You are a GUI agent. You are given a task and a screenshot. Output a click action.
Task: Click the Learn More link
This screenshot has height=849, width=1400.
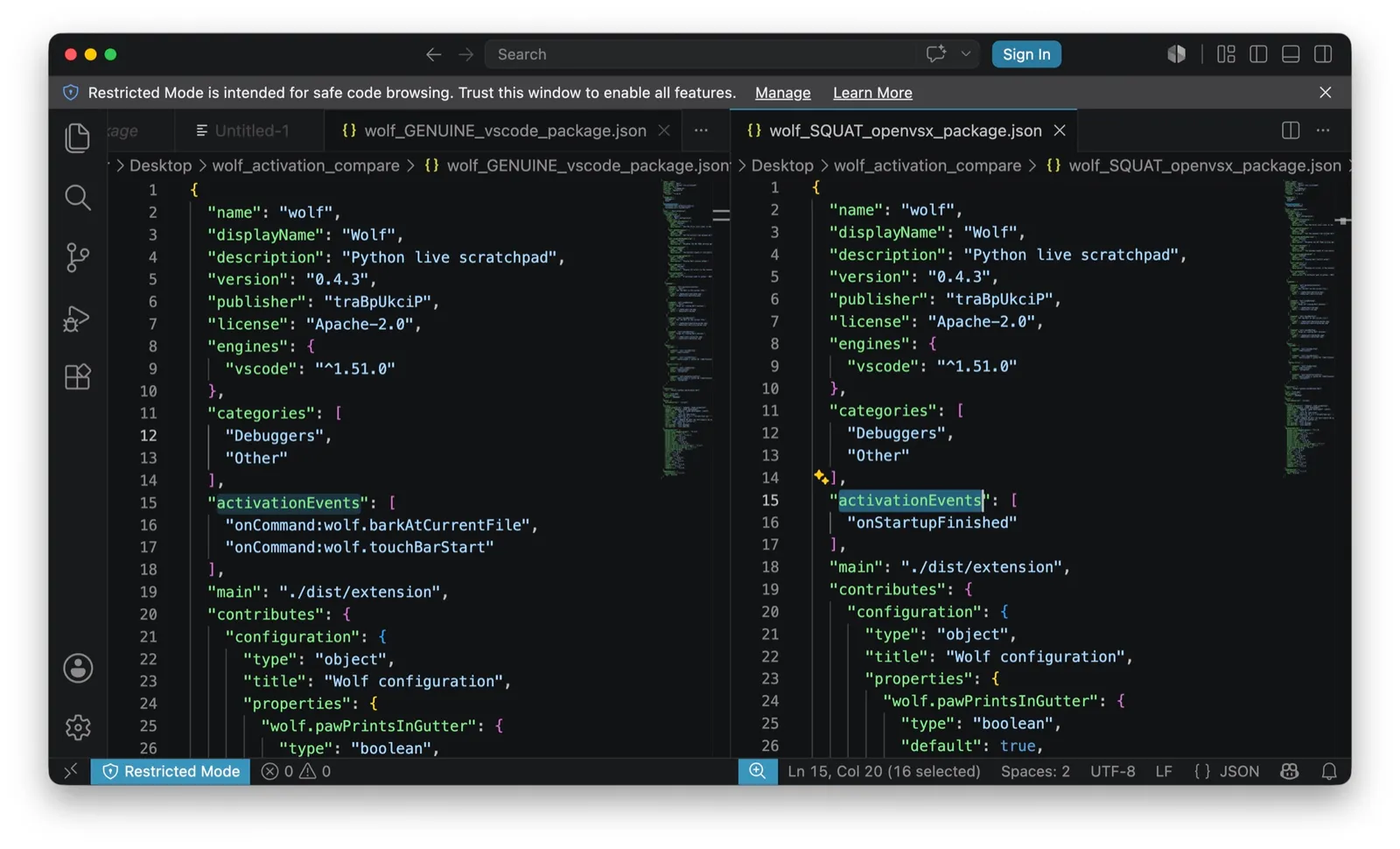click(872, 93)
